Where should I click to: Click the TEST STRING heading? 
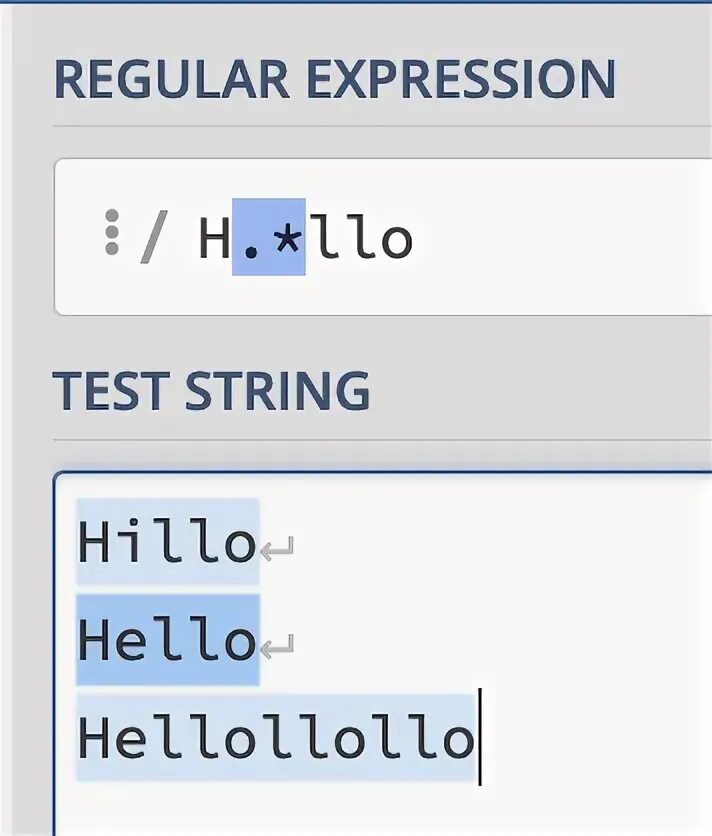pyautogui.click(x=211, y=390)
